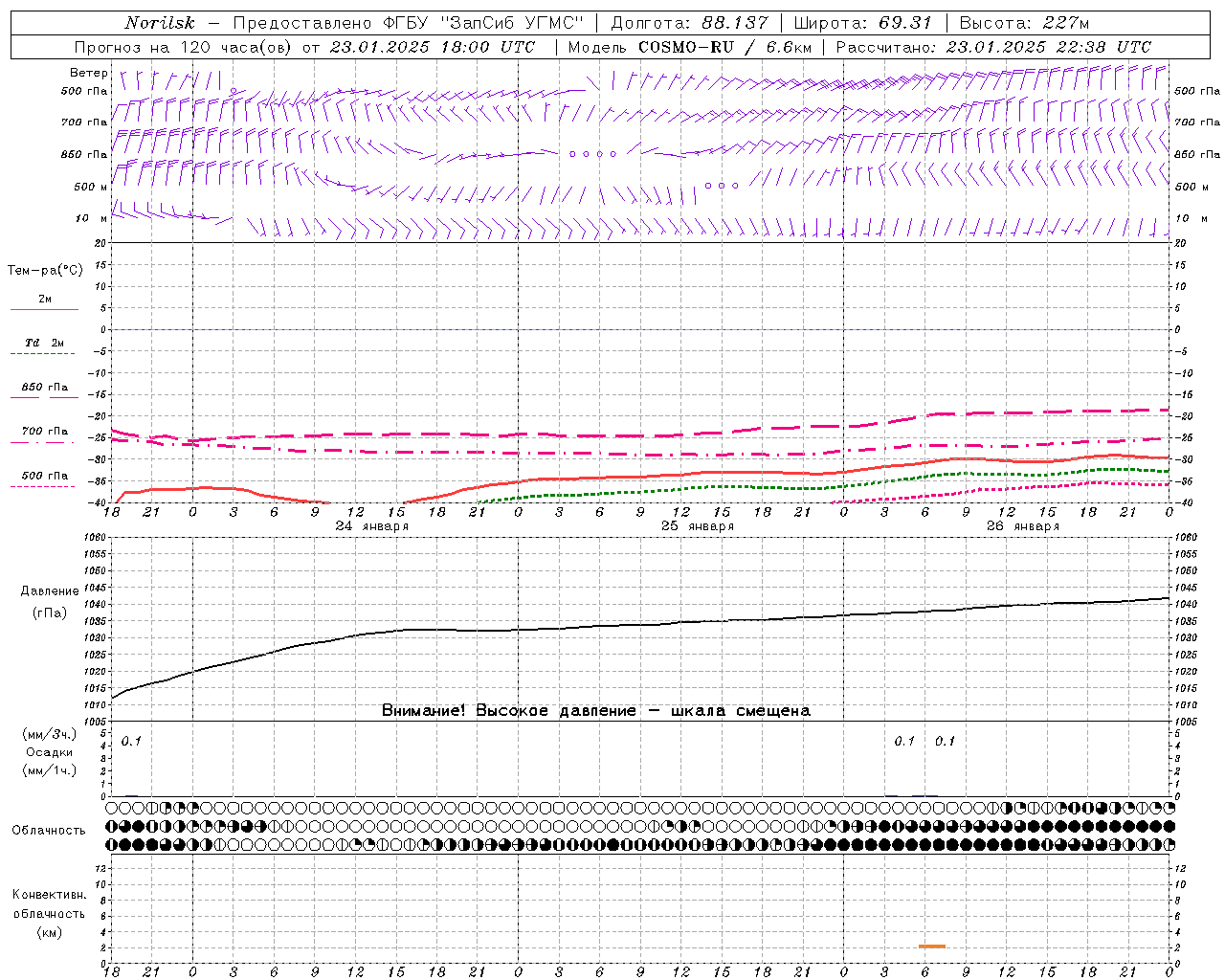Click the 2м temperature legend entry
Viewport: 1225px width, 980px height.
[45, 300]
